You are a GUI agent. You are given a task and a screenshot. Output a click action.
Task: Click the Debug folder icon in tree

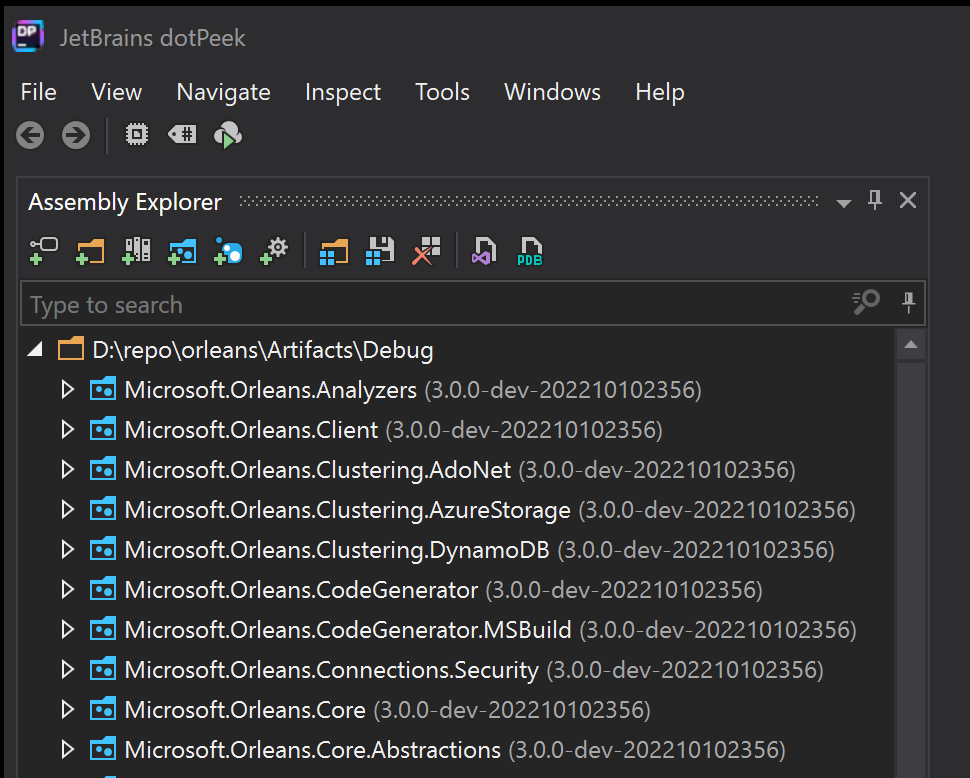point(71,348)
